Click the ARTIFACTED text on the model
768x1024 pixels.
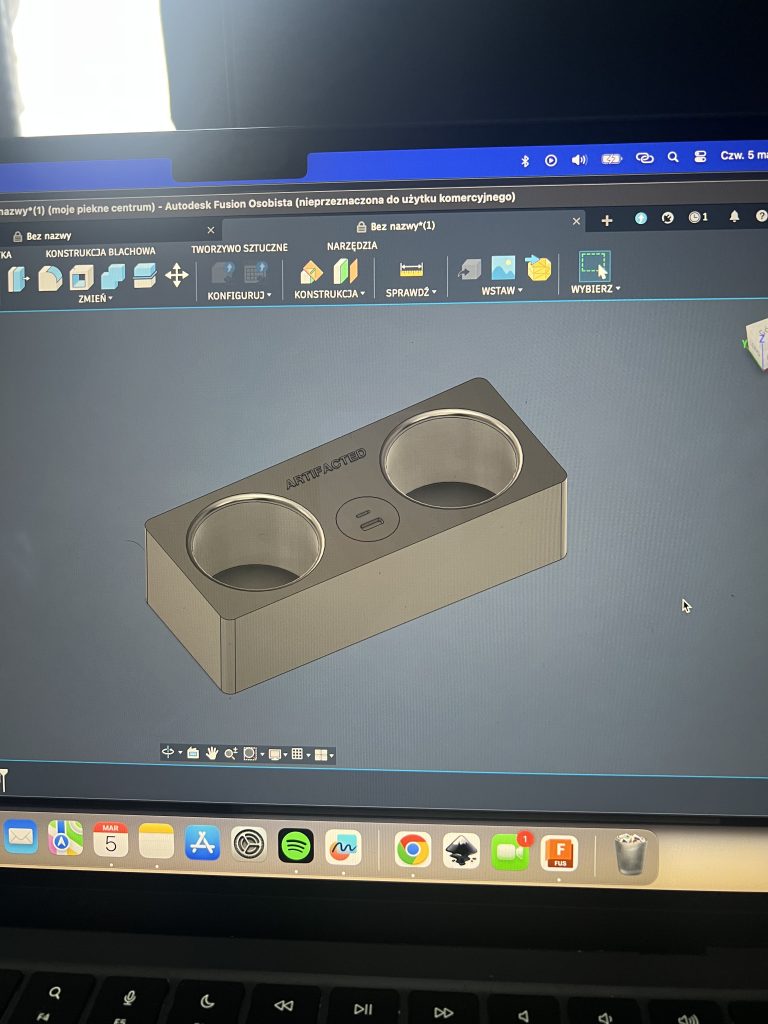(x=326, y=468)
